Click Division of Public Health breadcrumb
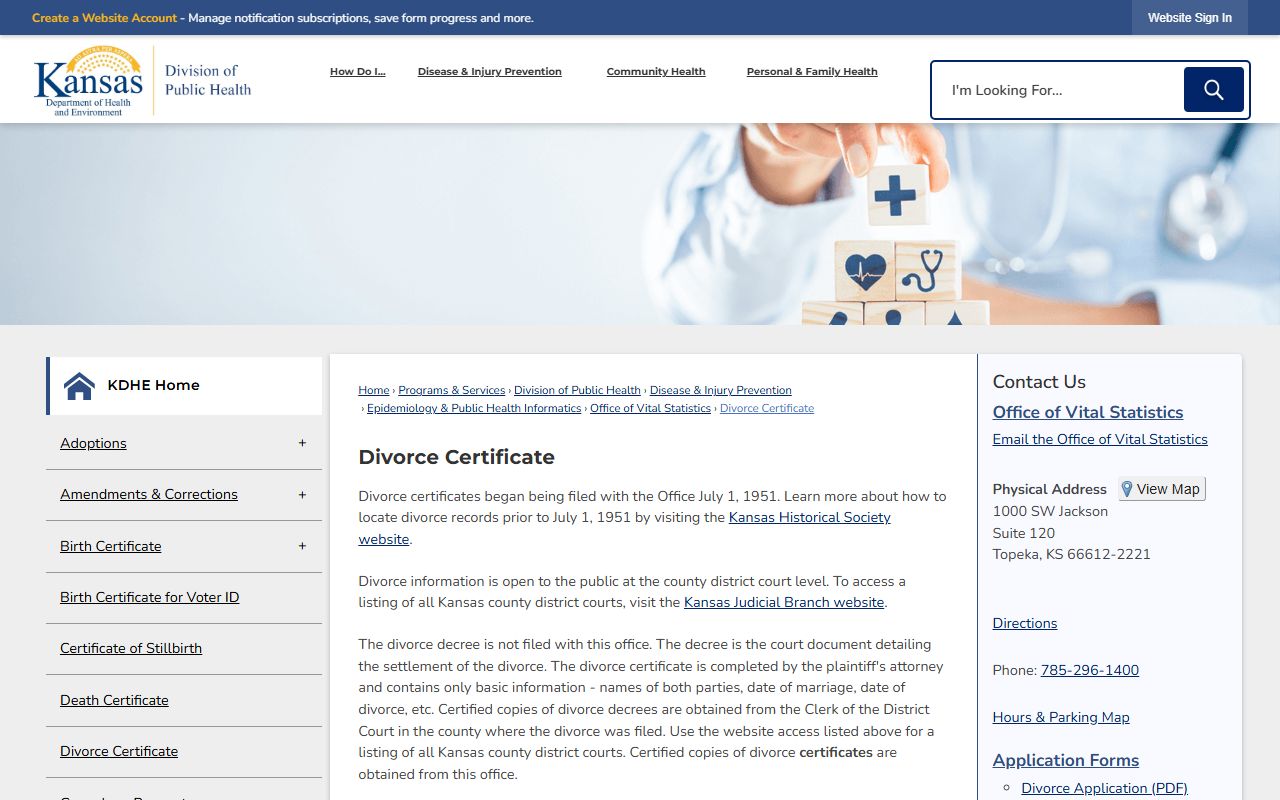Image resolution: width=1280 pixels, height=800 pixels. [x=577, y=390]
